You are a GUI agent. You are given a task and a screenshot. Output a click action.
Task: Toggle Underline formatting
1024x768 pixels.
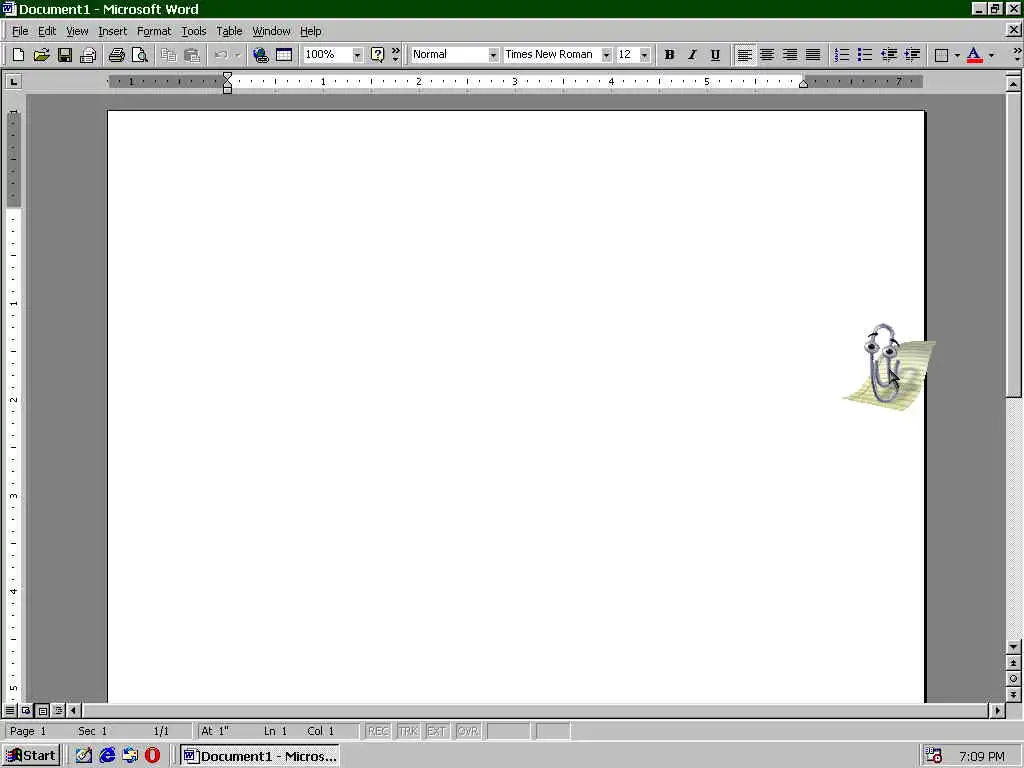coord(715,55)
